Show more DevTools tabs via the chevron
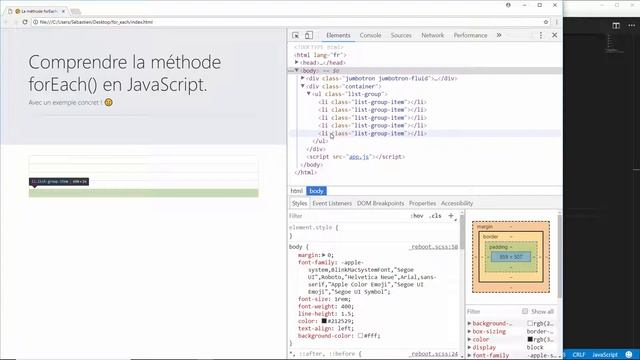The image size is (640, 360). pos(499,36)
